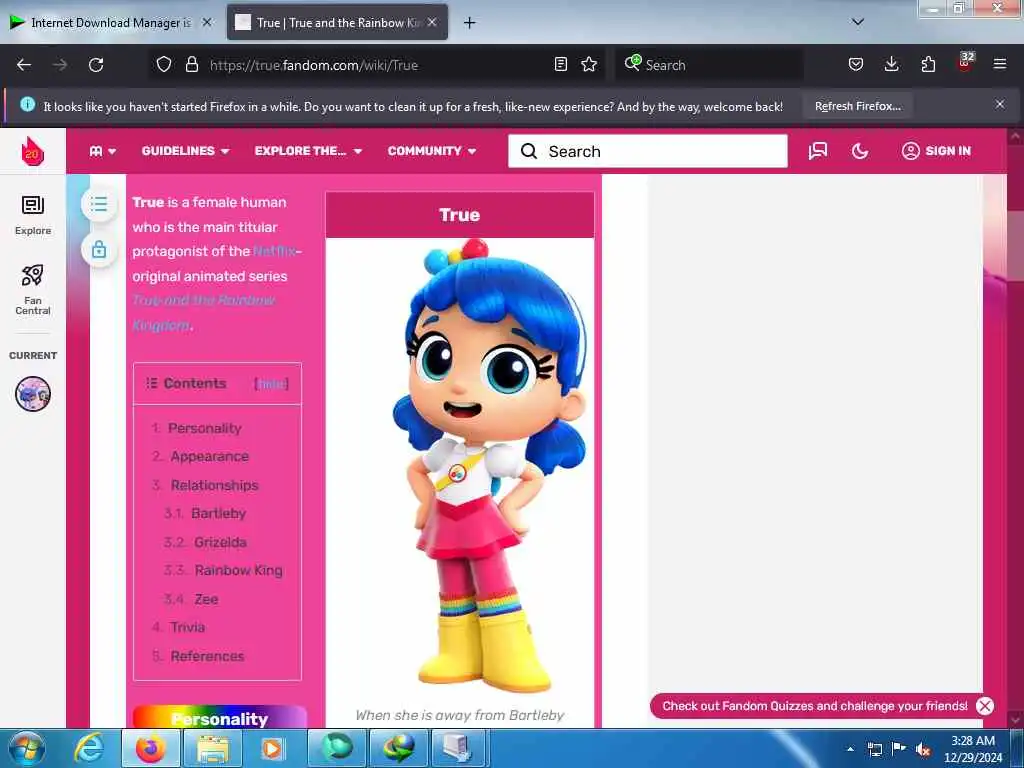Expand the COMMUNITY dropdown menu

[432, 151]
